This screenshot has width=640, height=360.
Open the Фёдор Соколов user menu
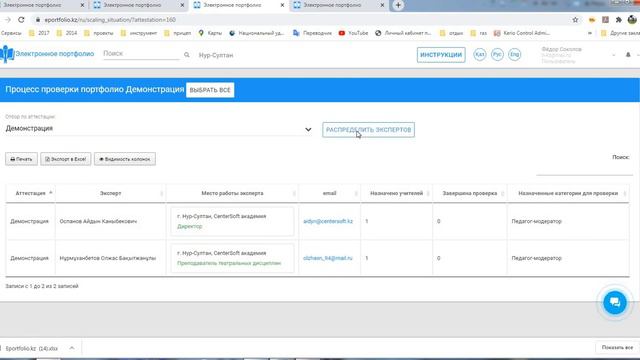coord(578,55)
